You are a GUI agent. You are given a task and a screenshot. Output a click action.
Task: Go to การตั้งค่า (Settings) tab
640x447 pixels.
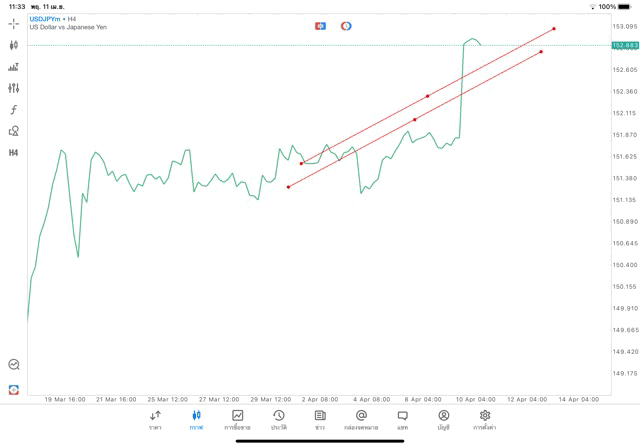pos(485,420)
